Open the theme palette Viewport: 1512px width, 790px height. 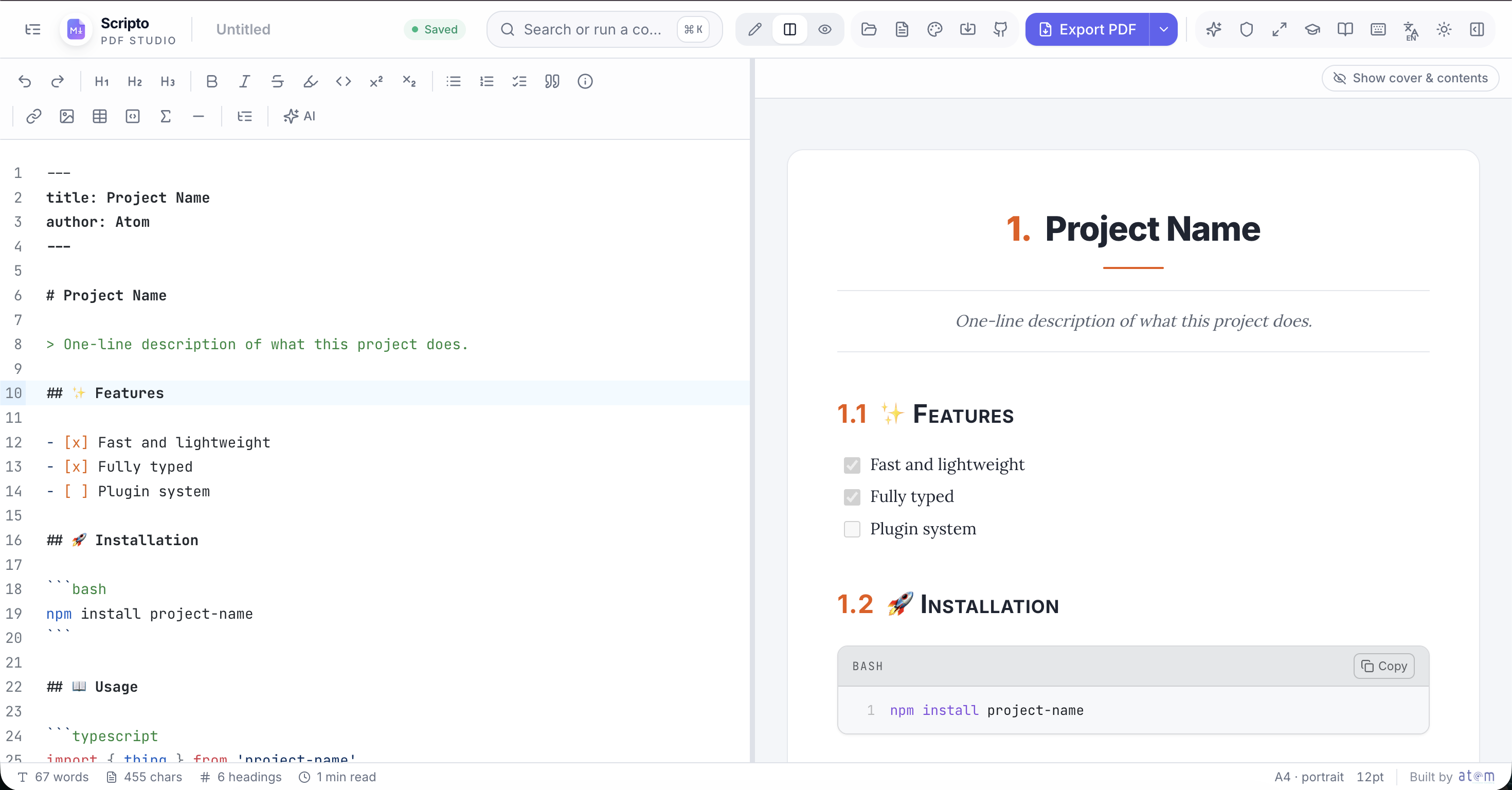click(935, 29)
